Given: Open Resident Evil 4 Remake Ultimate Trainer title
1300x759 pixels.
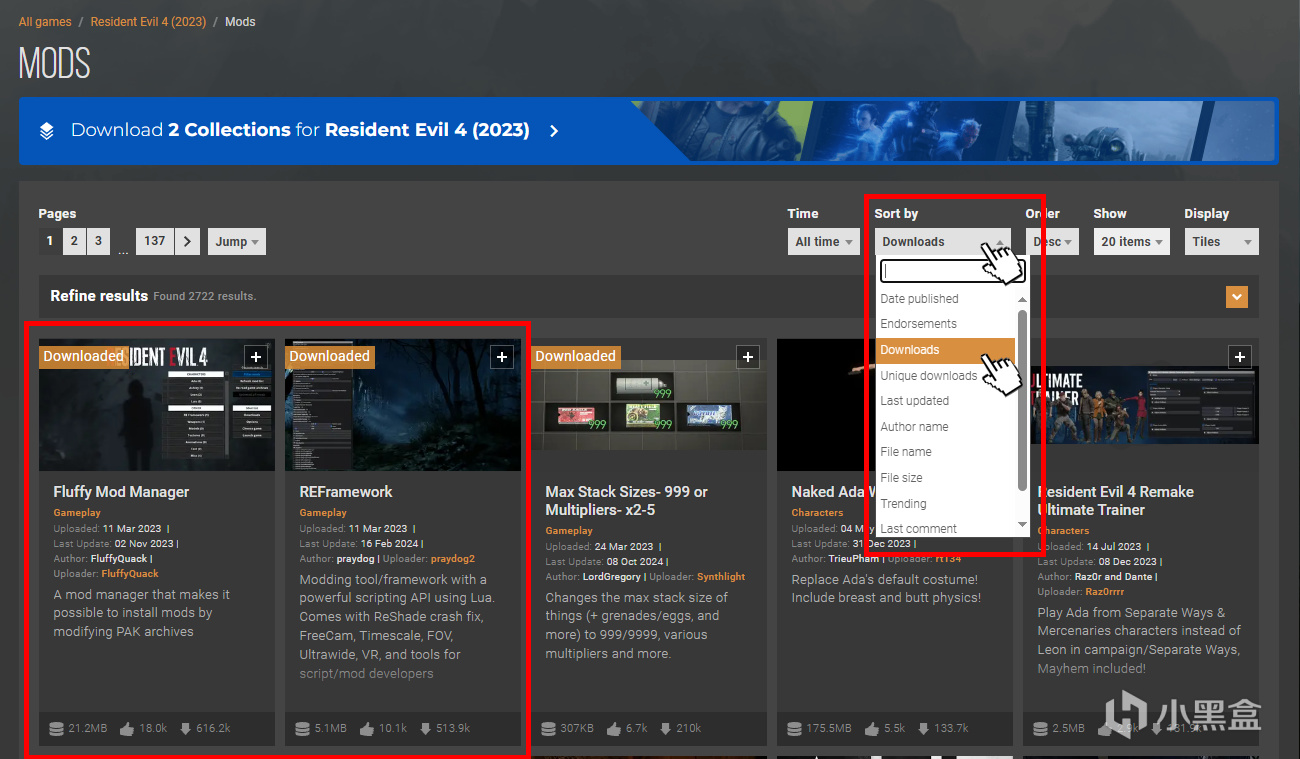Looking at the screenshot, I should 1115,501.
